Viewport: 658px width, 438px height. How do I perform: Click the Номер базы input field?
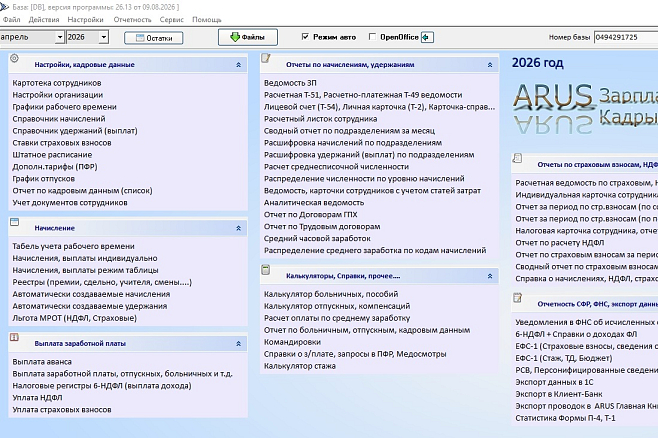coord(626,37)
